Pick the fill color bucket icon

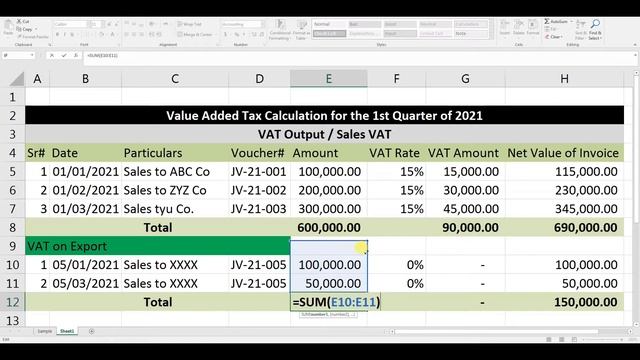[101, 34]
